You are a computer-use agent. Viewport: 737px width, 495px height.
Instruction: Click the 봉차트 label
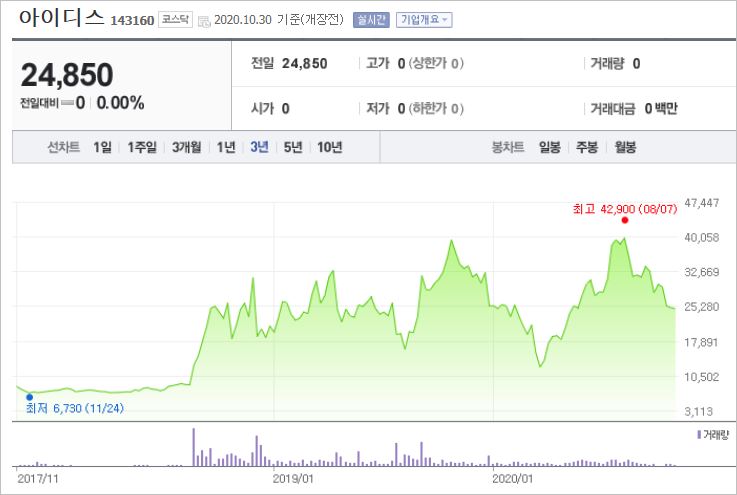pyautogui.click(x=508, y=147)
